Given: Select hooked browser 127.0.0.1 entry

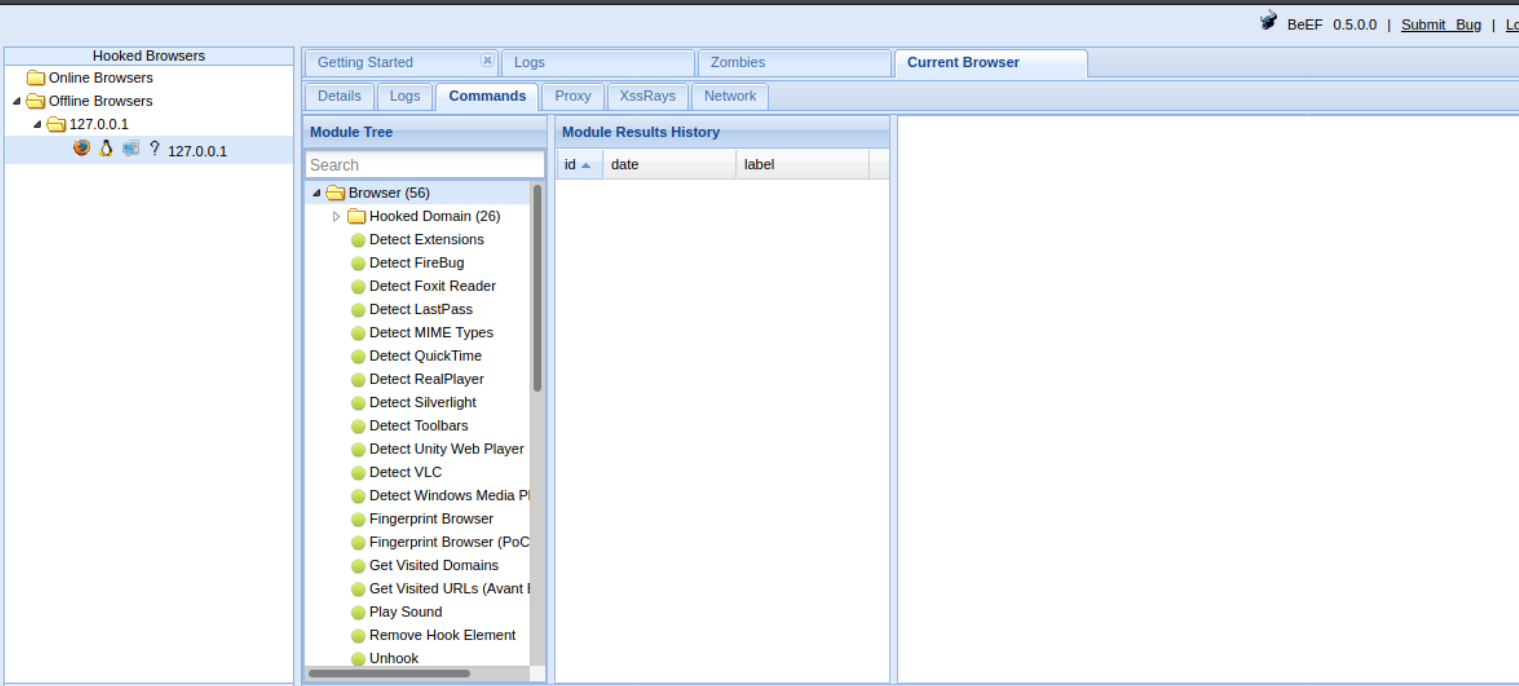Looking at the screenshot, I should click(149, 151).
